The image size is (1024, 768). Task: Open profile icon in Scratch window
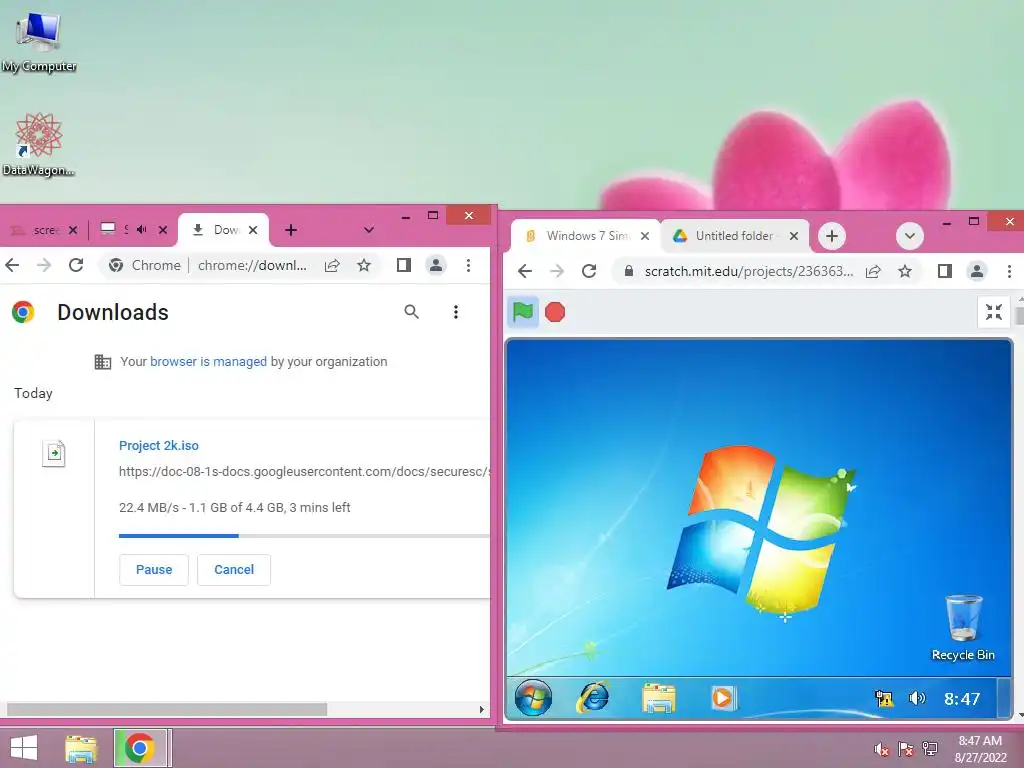tap(977, 271)
